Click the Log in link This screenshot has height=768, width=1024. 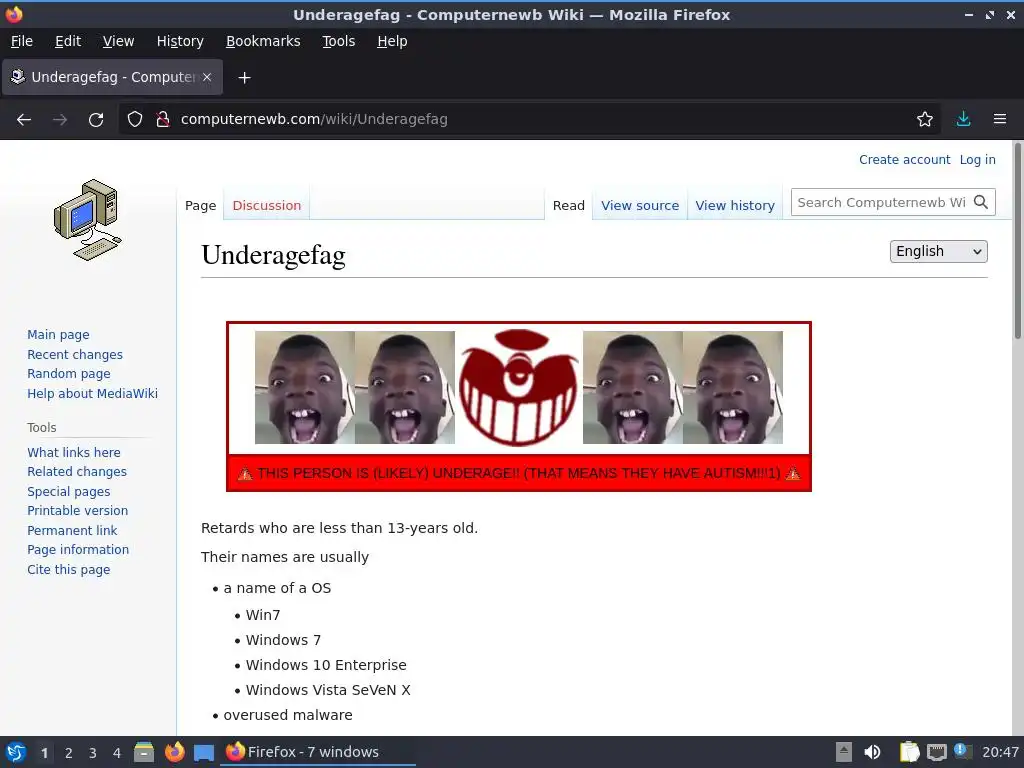pos(977,160)
